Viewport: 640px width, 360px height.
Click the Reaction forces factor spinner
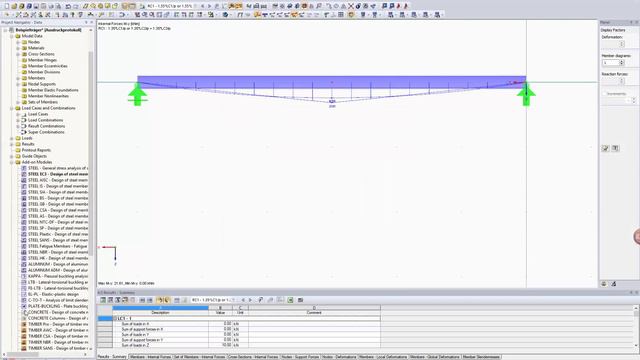tap(622, 81)
